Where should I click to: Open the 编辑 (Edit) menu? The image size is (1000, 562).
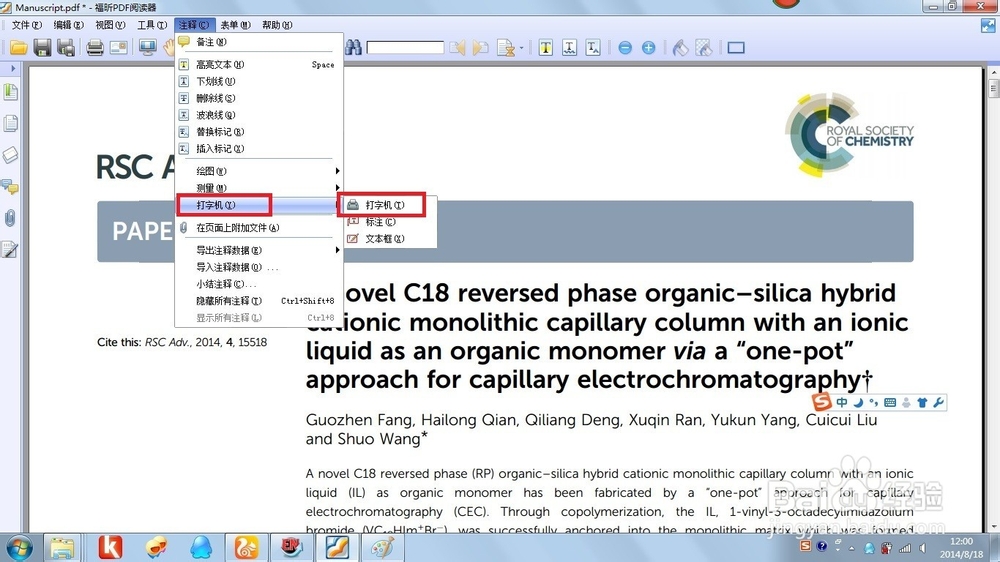(x=68, y=25)
